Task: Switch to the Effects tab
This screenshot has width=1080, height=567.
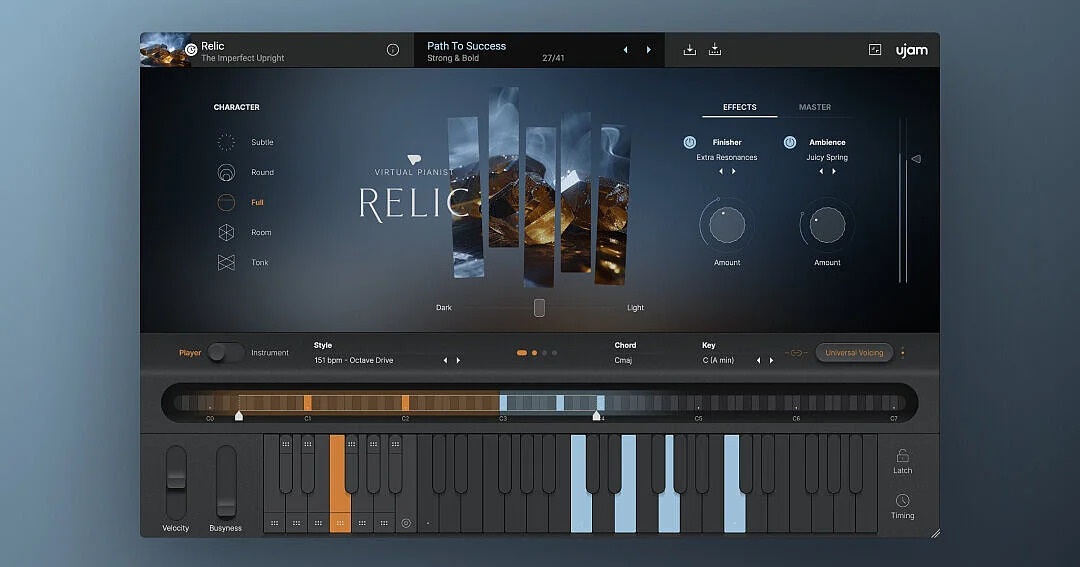Action: [x=740, y=107]
